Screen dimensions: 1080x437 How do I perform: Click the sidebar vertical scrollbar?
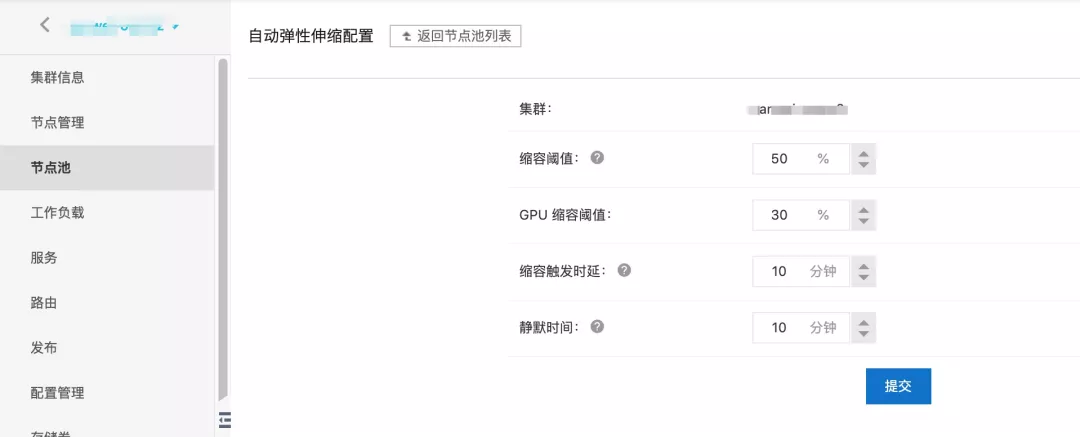coord(222,231)
